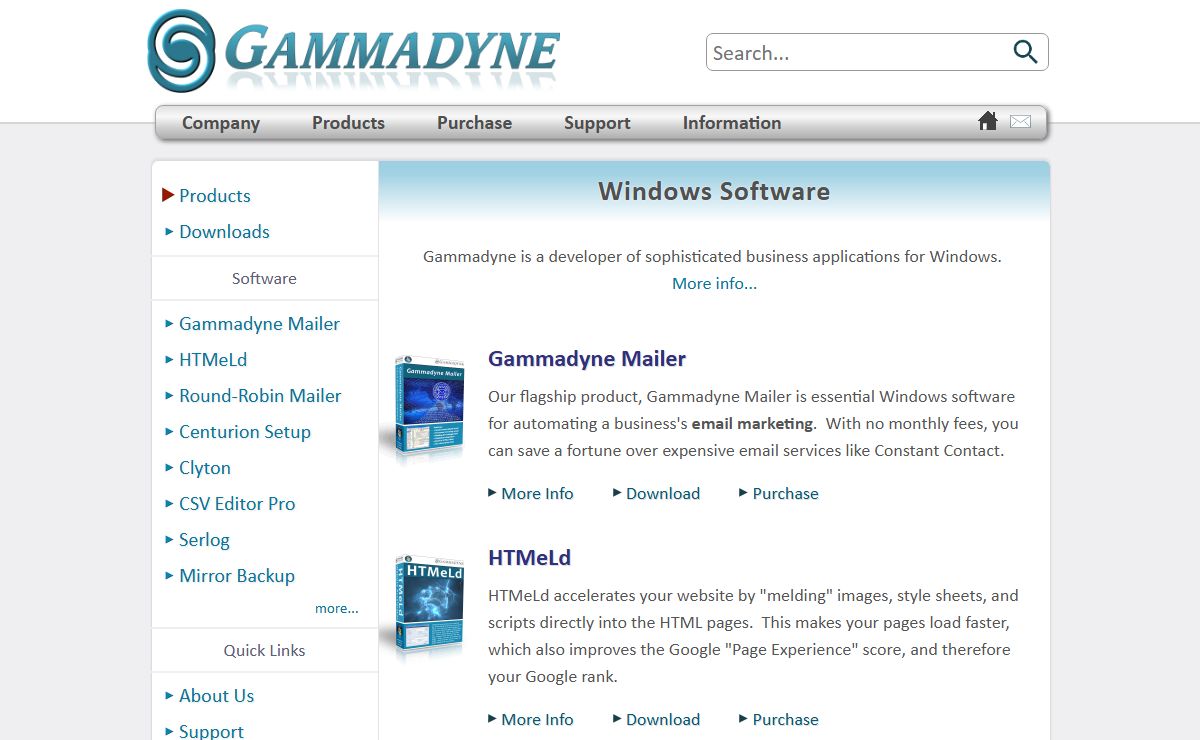Click the 'Software' sidebar section label
This screenshot has height=740, width=1200.
pos(264,279)
